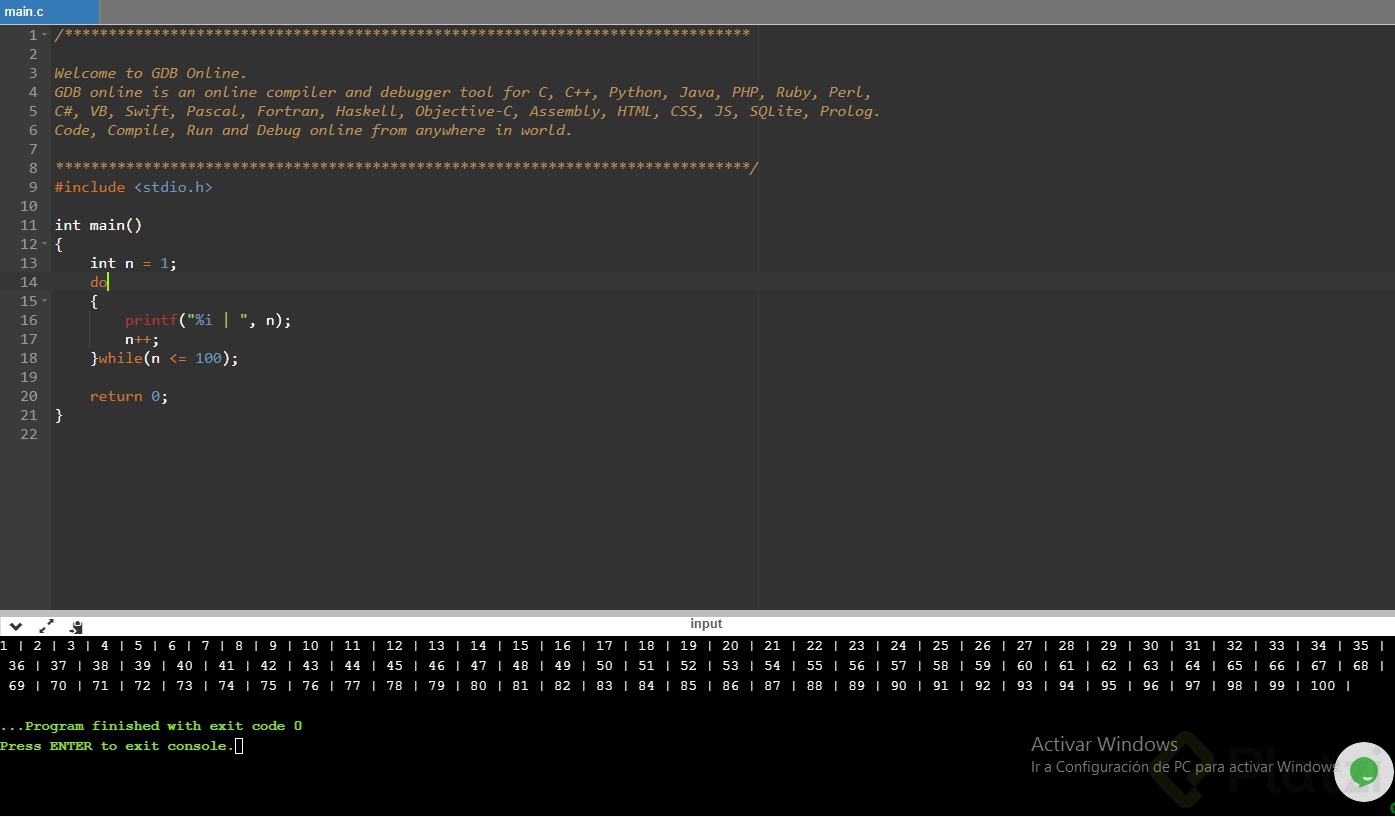Click the 'Welcome to GDB Online.' comment line
The width and height of the screenshot is (1395, 817).
click(150, 73)
